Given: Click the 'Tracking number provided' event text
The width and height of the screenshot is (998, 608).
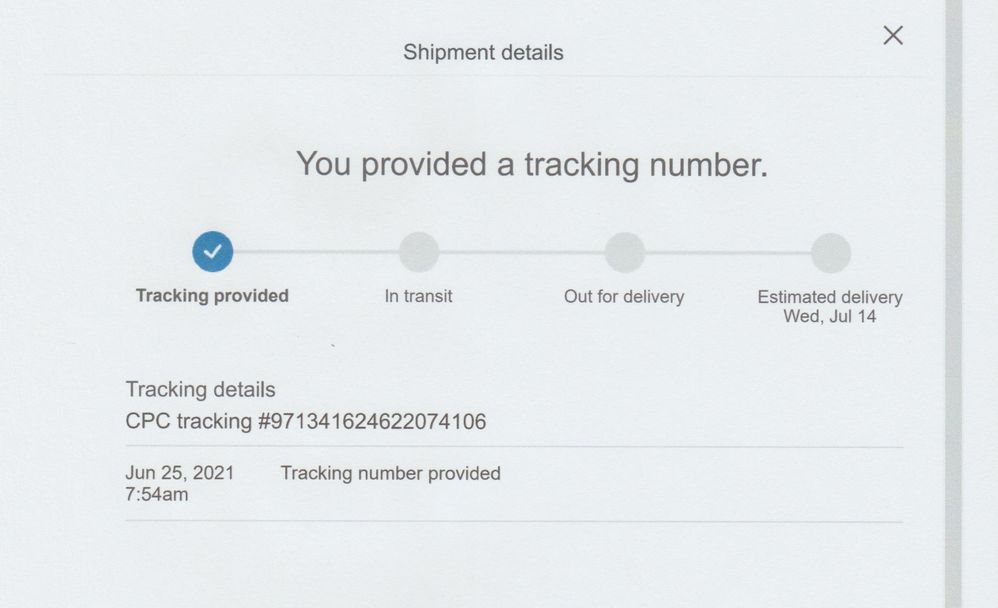Looking at the screenshot, I should coord(390,473).
